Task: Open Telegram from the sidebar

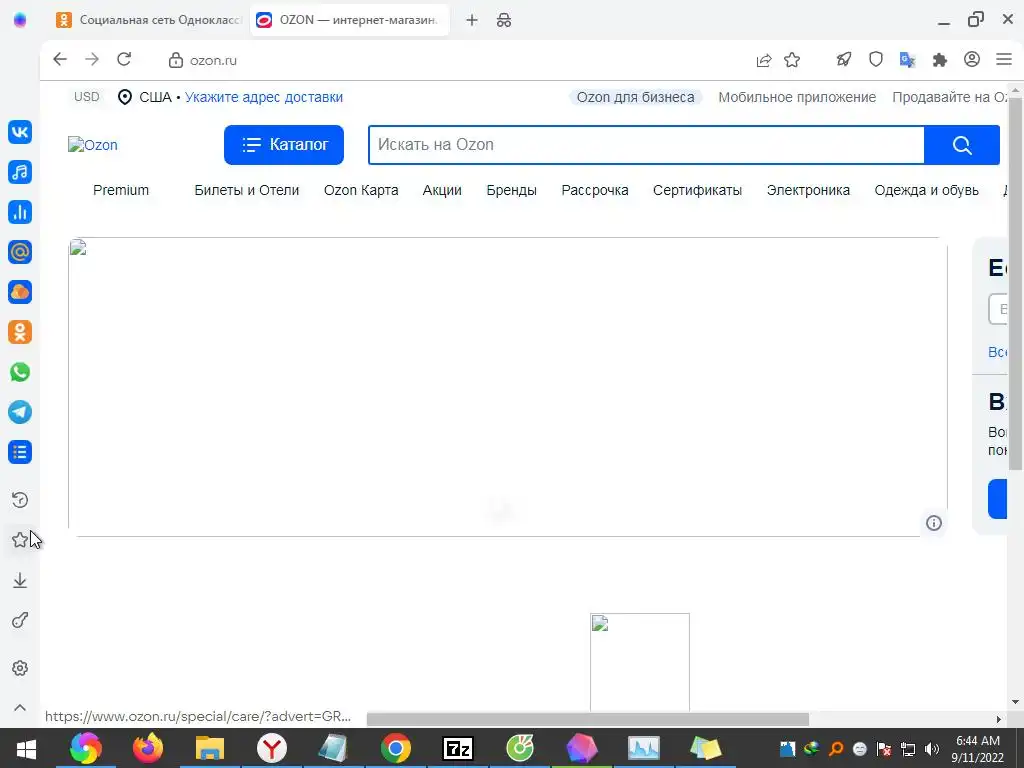Action: coord(20,412)
